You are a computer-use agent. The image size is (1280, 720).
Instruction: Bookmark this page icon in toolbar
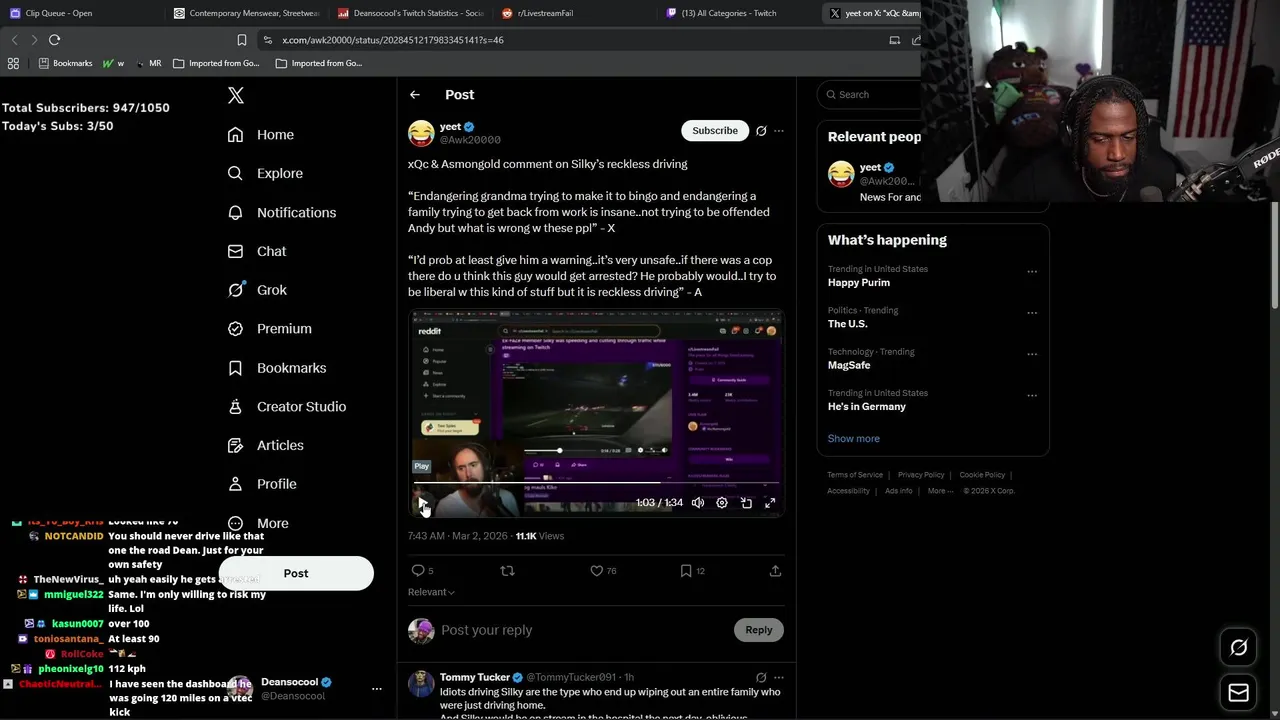pos(242,40)
